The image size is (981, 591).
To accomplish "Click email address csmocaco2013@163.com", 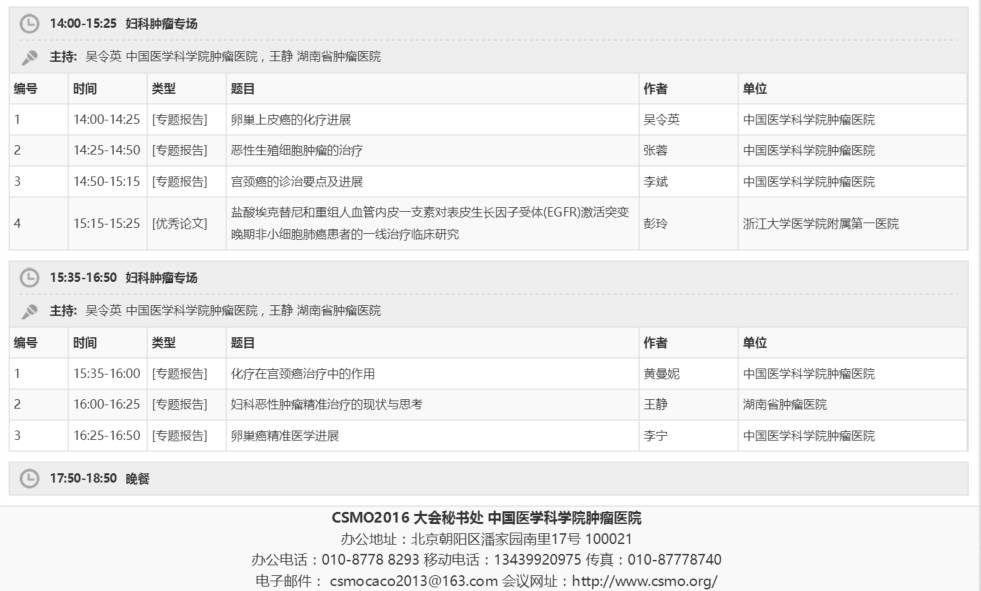I will coord(414,582).
